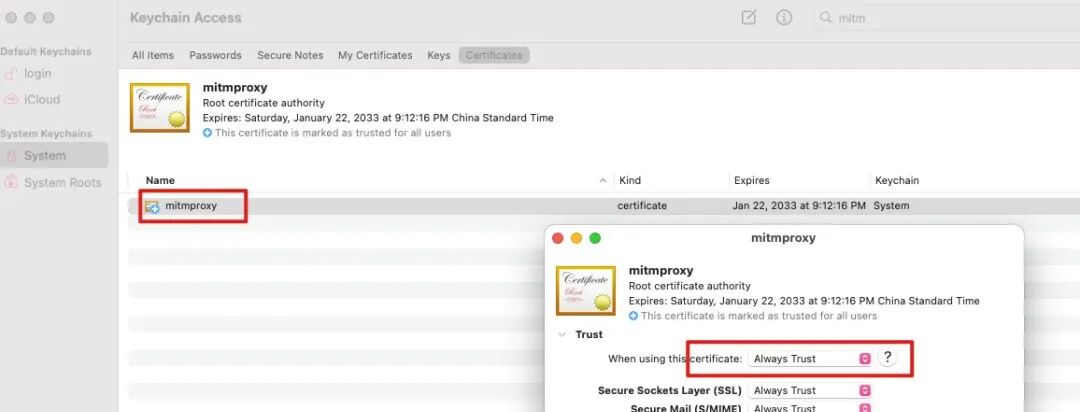Click the trusted blue plus badge in main window

207,133
